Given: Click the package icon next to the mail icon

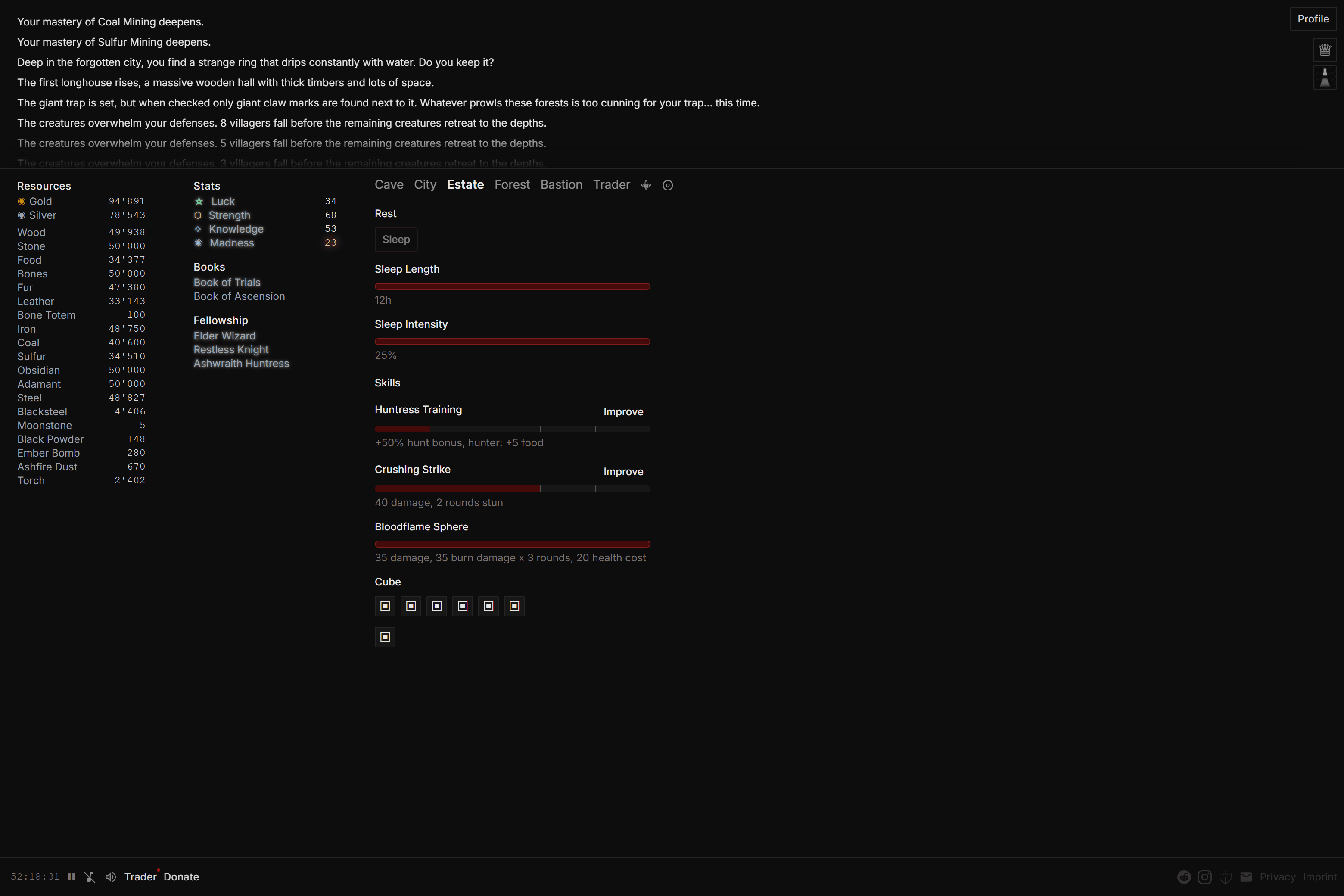Looking at the screenshot, I should click(1226, 877).
